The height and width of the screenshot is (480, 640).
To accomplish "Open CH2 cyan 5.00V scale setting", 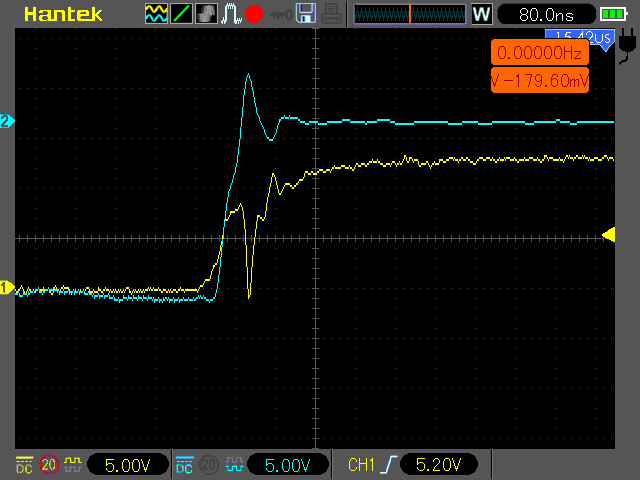I will point(288,465).
